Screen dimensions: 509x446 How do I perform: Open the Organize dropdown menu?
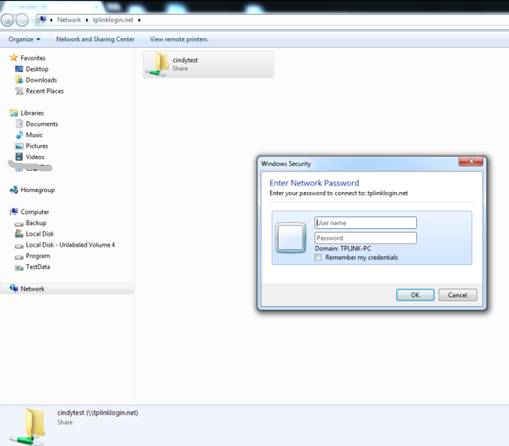pos(24,39)
